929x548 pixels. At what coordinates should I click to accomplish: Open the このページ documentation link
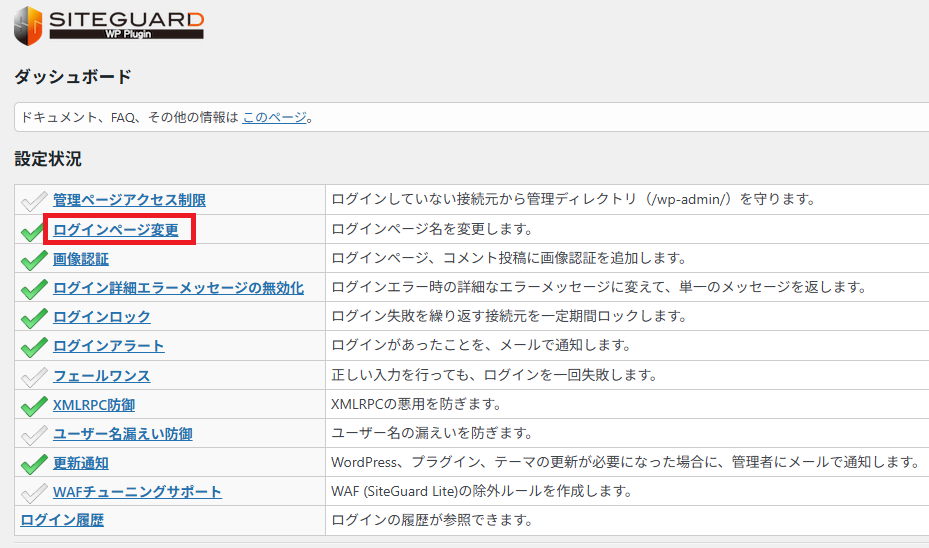pyautogui.click(x=274, y=117)
